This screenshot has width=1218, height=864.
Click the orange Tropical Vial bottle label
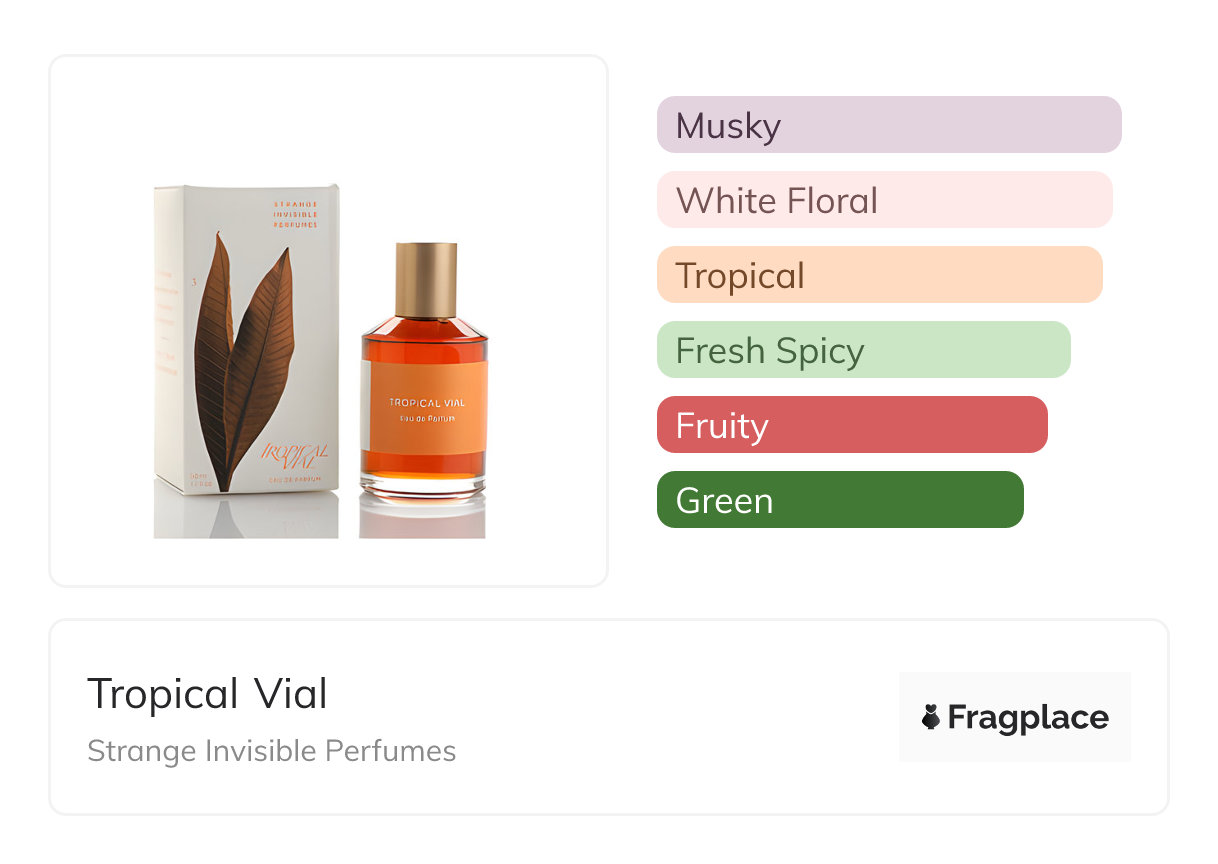[x=427, y=408]
